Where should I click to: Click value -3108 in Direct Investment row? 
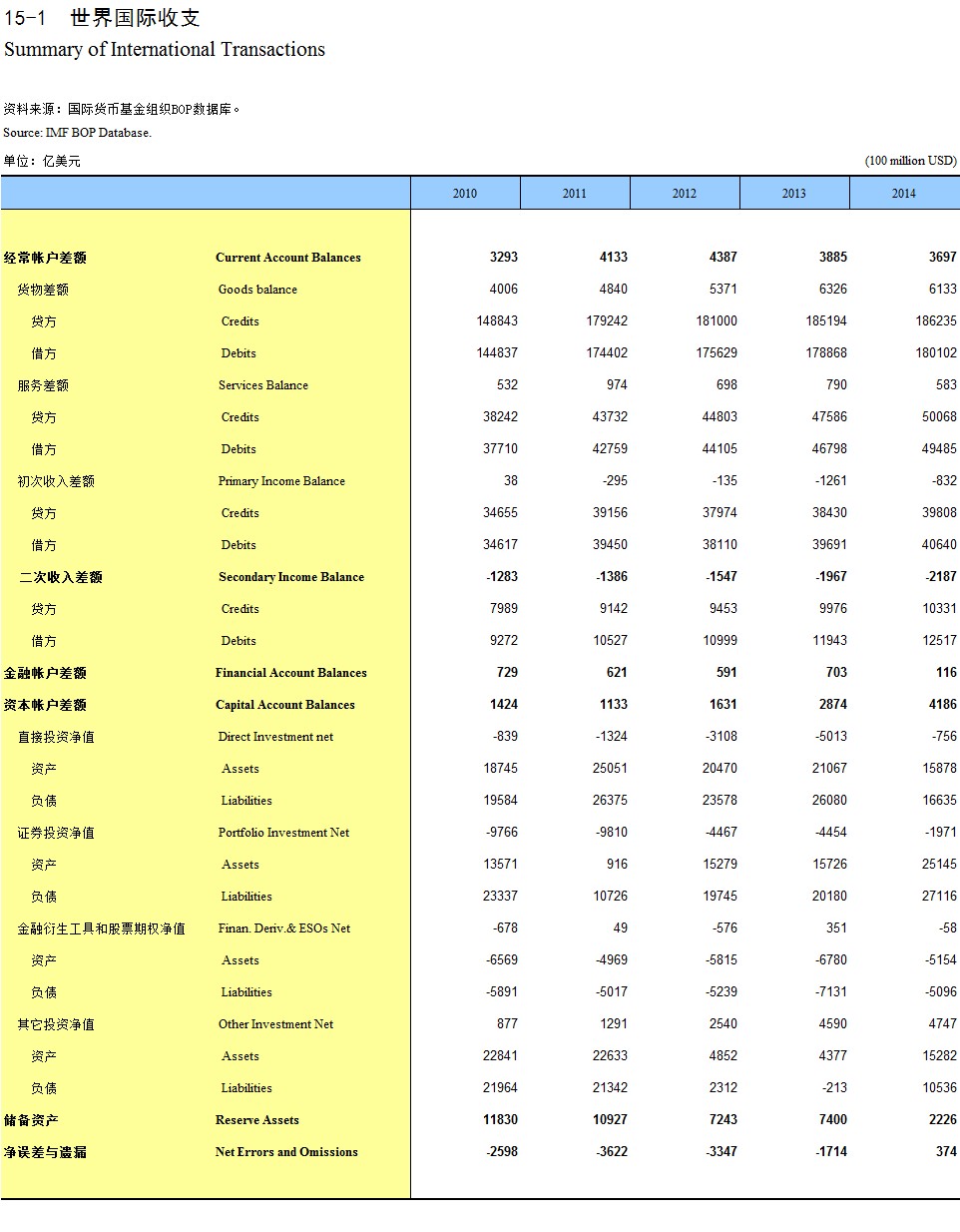[x=720, y=736]
